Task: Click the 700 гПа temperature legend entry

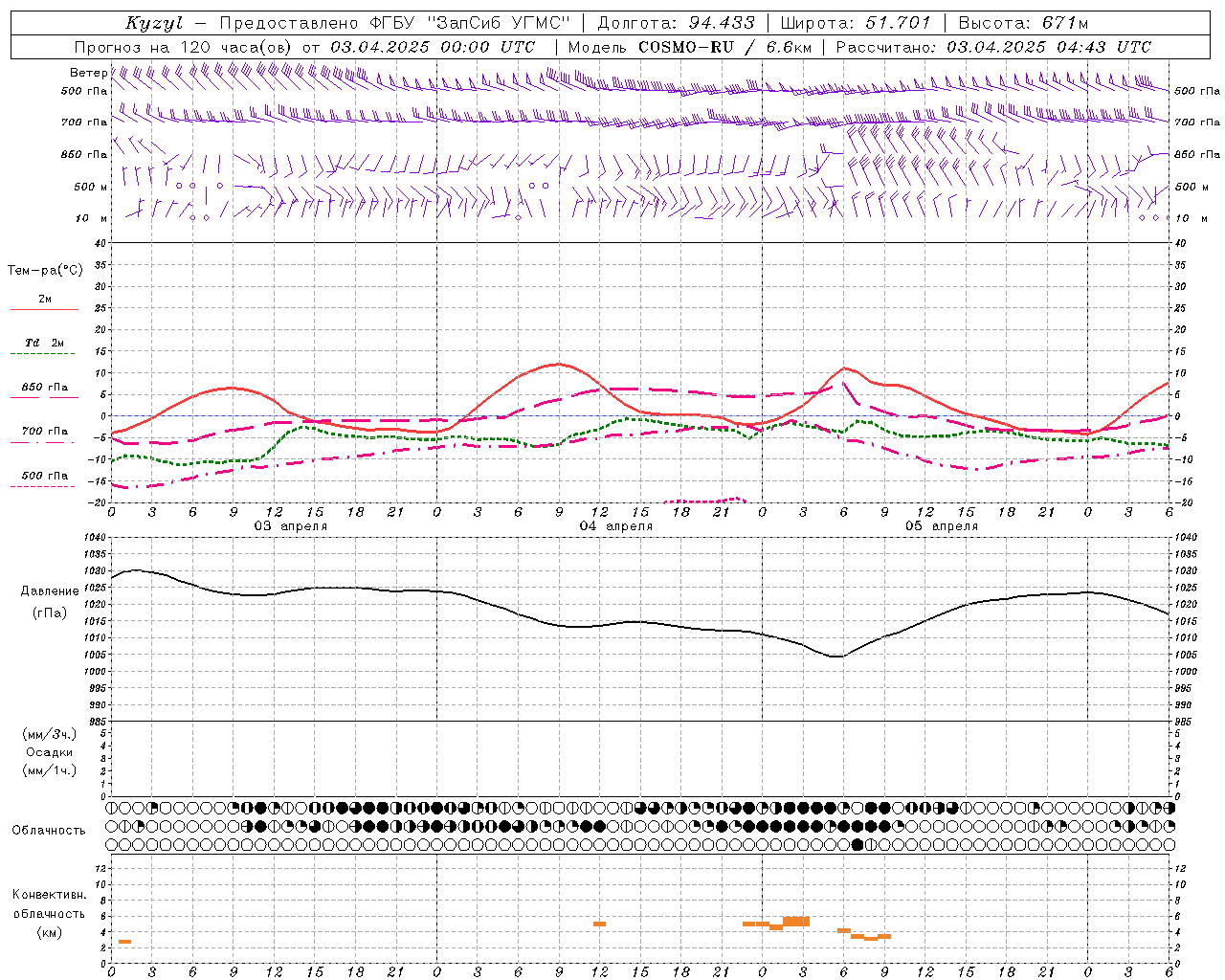Action: pyautogui.click(x=44, y=432)
